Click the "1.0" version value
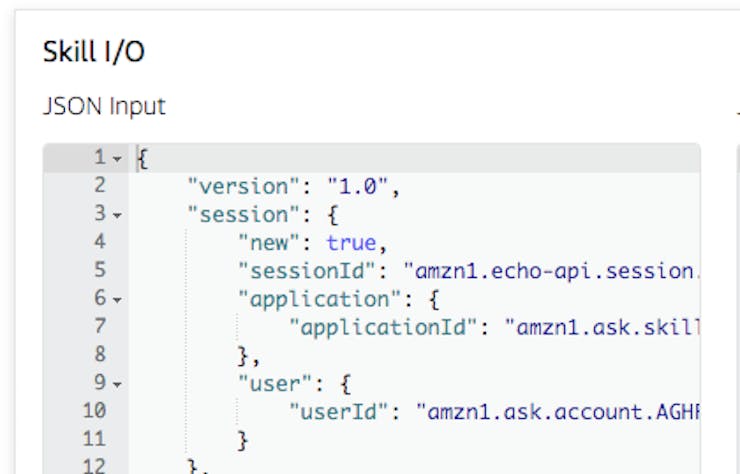This screenshot has width=740, height=474. (x=357, y=186)
